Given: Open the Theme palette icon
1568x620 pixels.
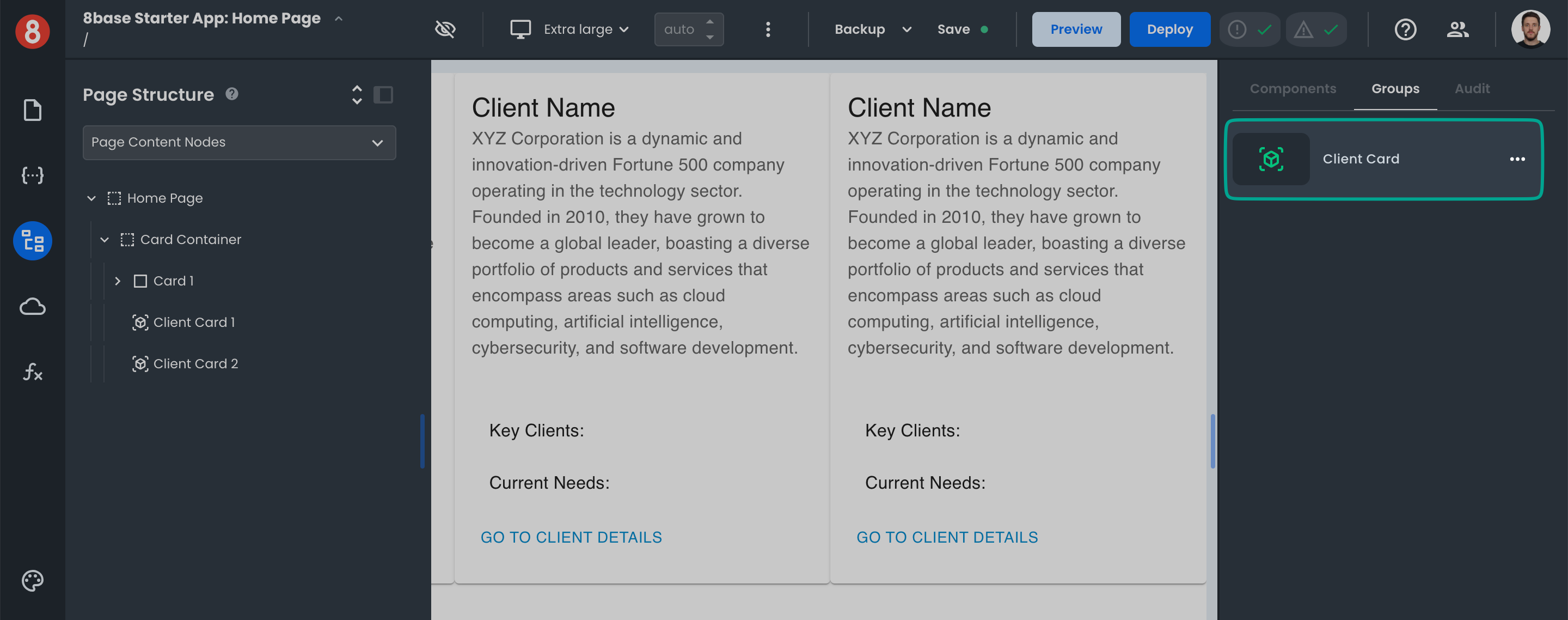Looking at the screenshot, I should click(32, 580).
